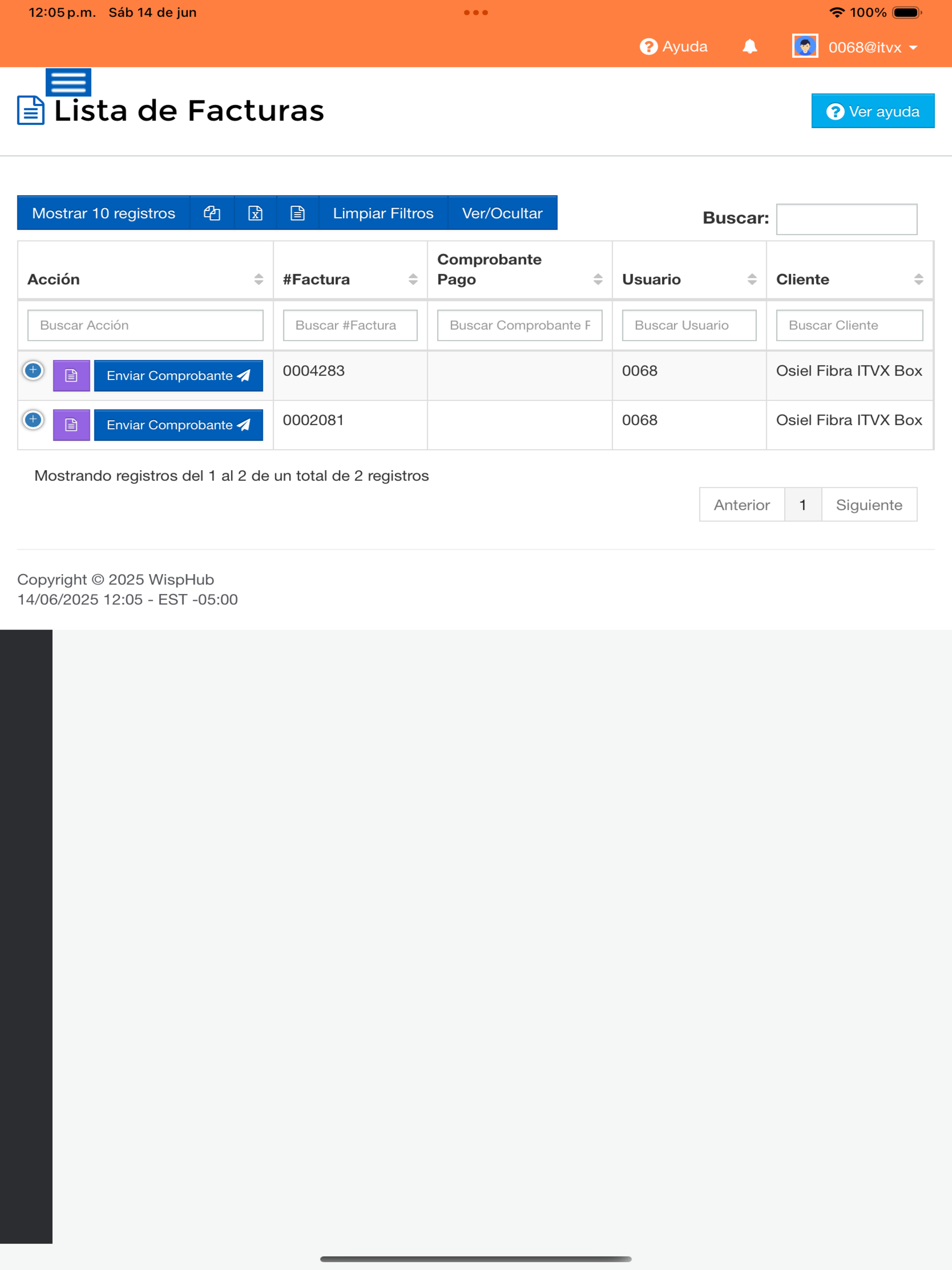Sort by the Usuario column
952x1270 pixels.
pyautogui.click(x=689, y=270)
